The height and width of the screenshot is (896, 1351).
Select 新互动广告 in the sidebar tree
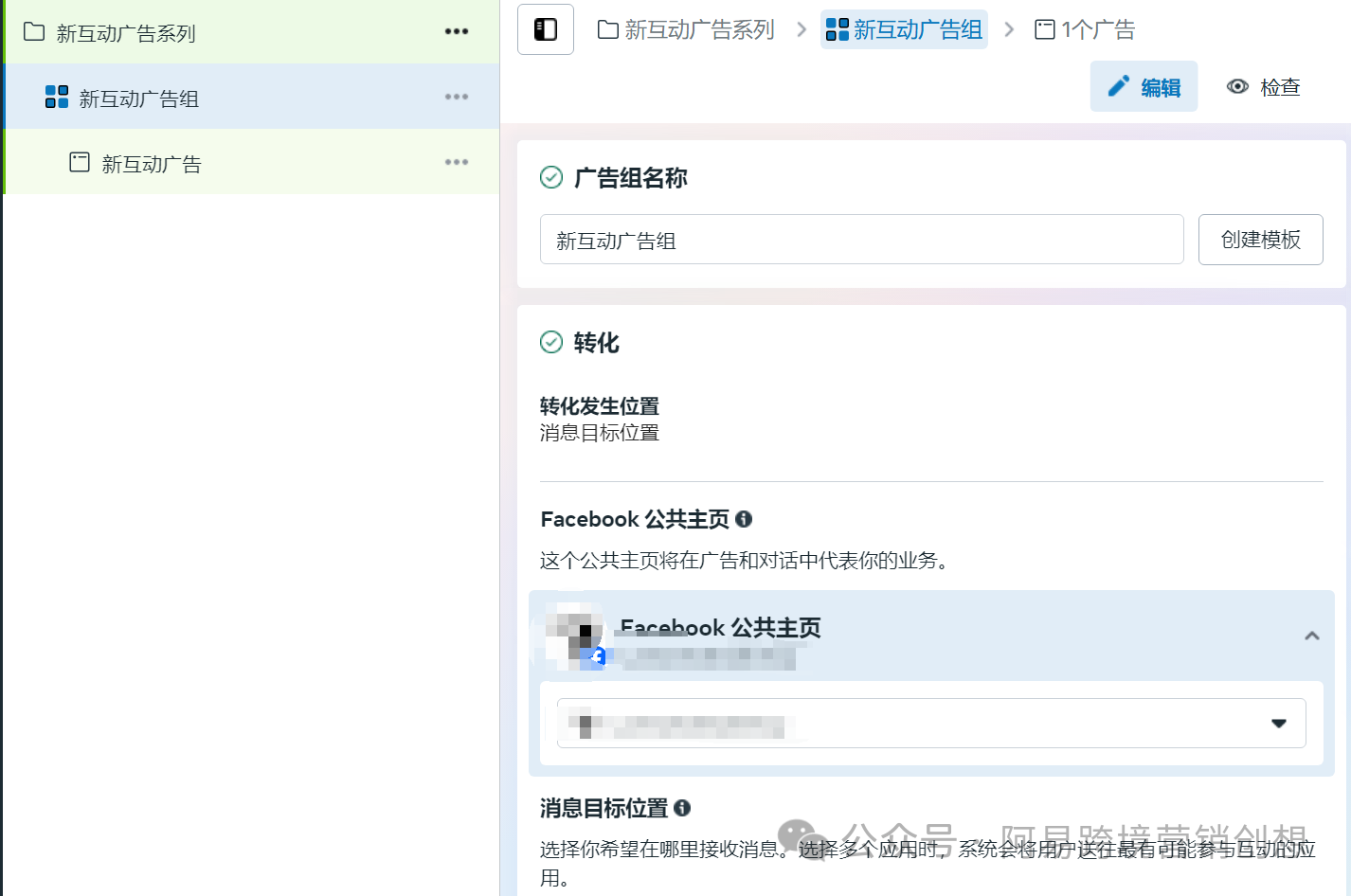tap(252, 162)
